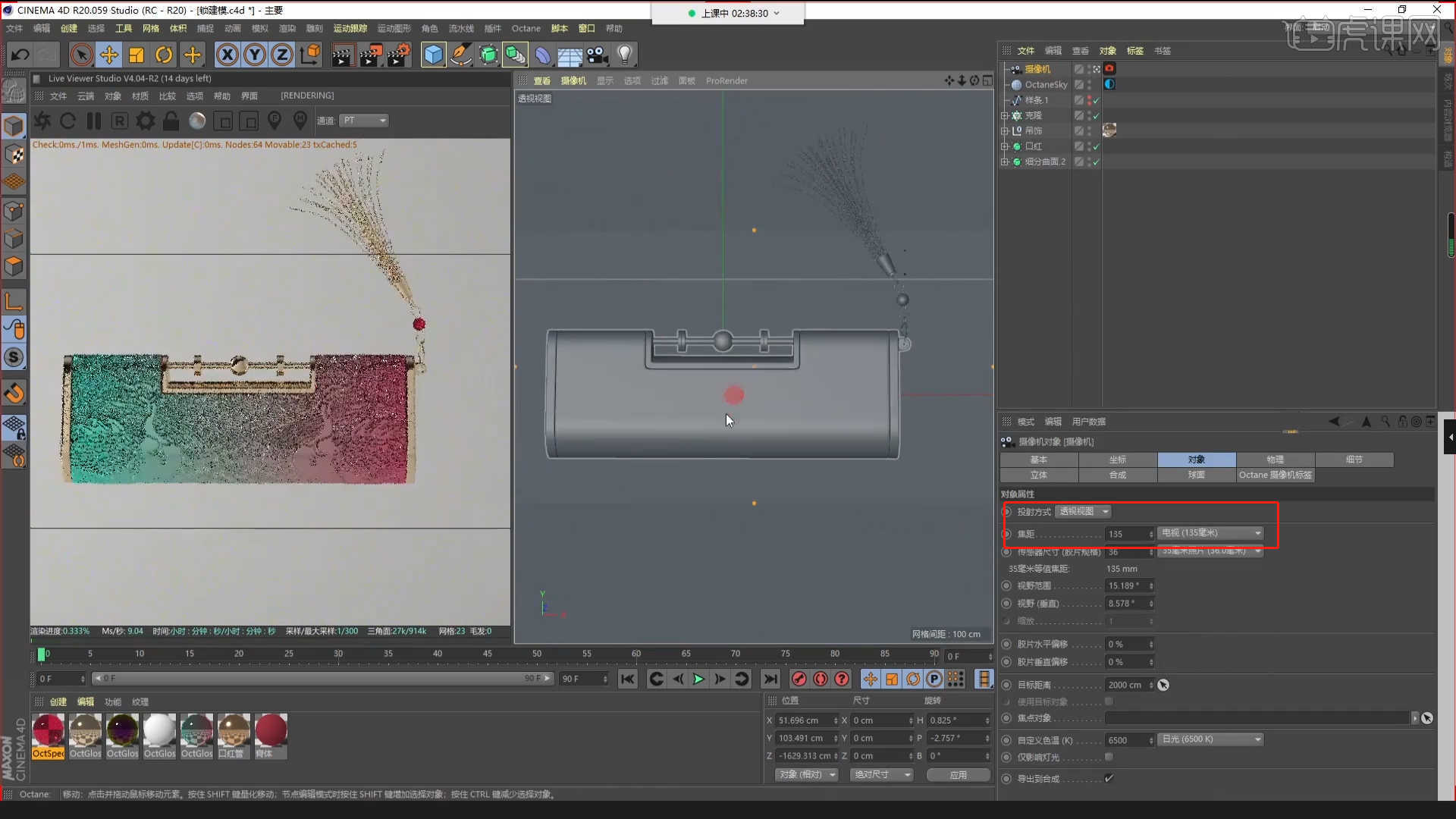Open 绝对尺寸 size mode dropdown
The image size is (1456, 819).
(881, 775)
